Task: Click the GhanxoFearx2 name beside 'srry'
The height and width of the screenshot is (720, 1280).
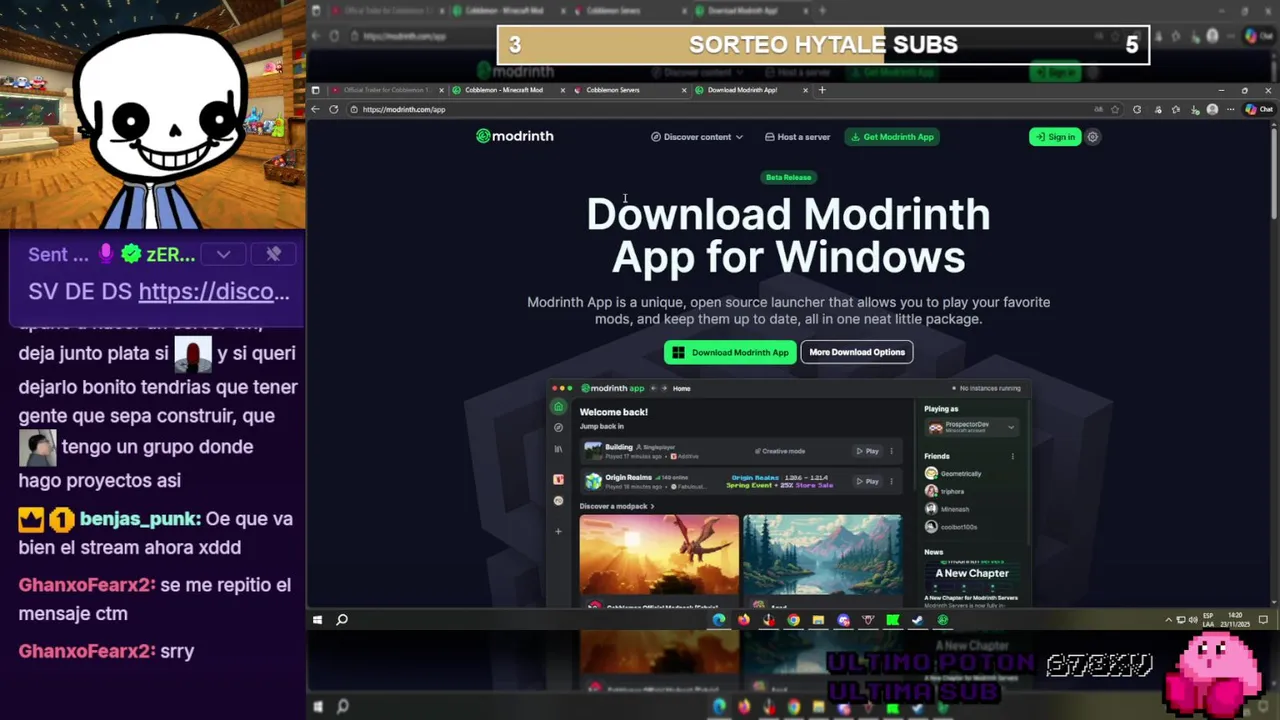Action: pos(87,651)
